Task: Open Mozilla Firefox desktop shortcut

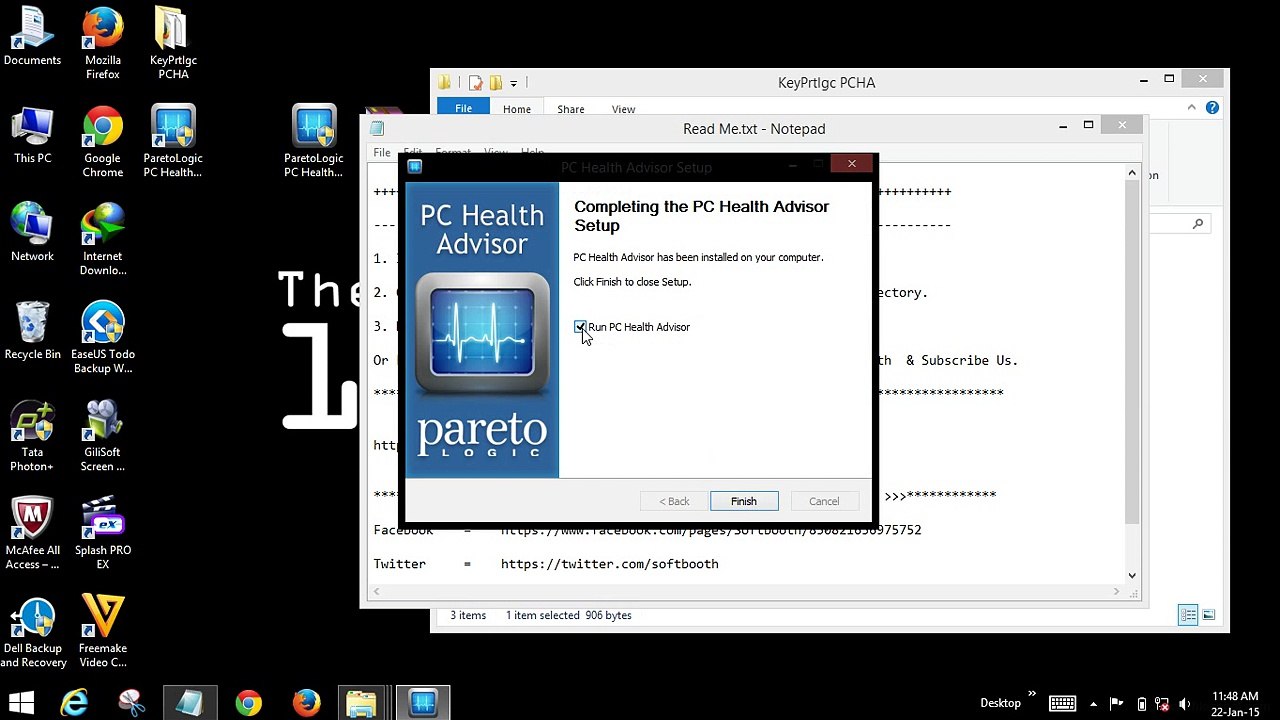Action: 102,44
